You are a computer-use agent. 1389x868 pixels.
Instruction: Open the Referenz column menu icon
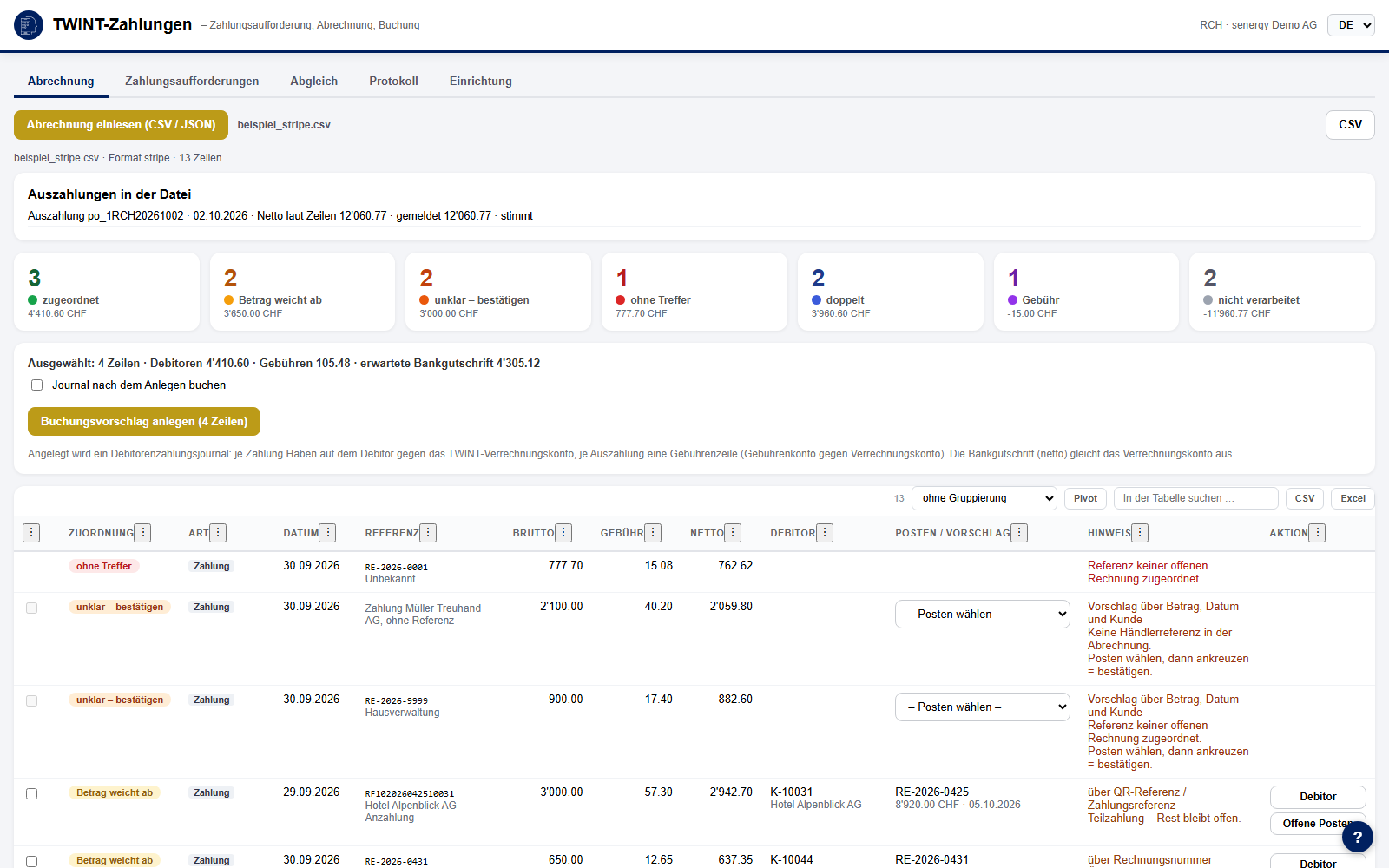[428, 533]
